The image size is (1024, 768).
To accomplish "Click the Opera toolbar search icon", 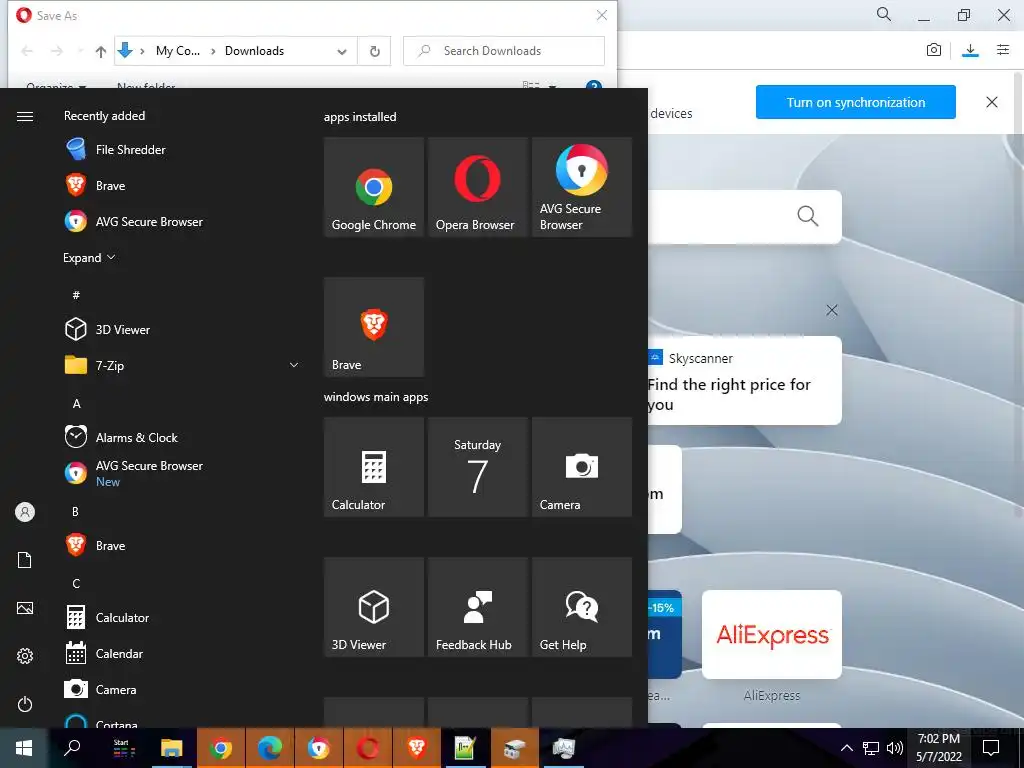I will pos(884,14).
